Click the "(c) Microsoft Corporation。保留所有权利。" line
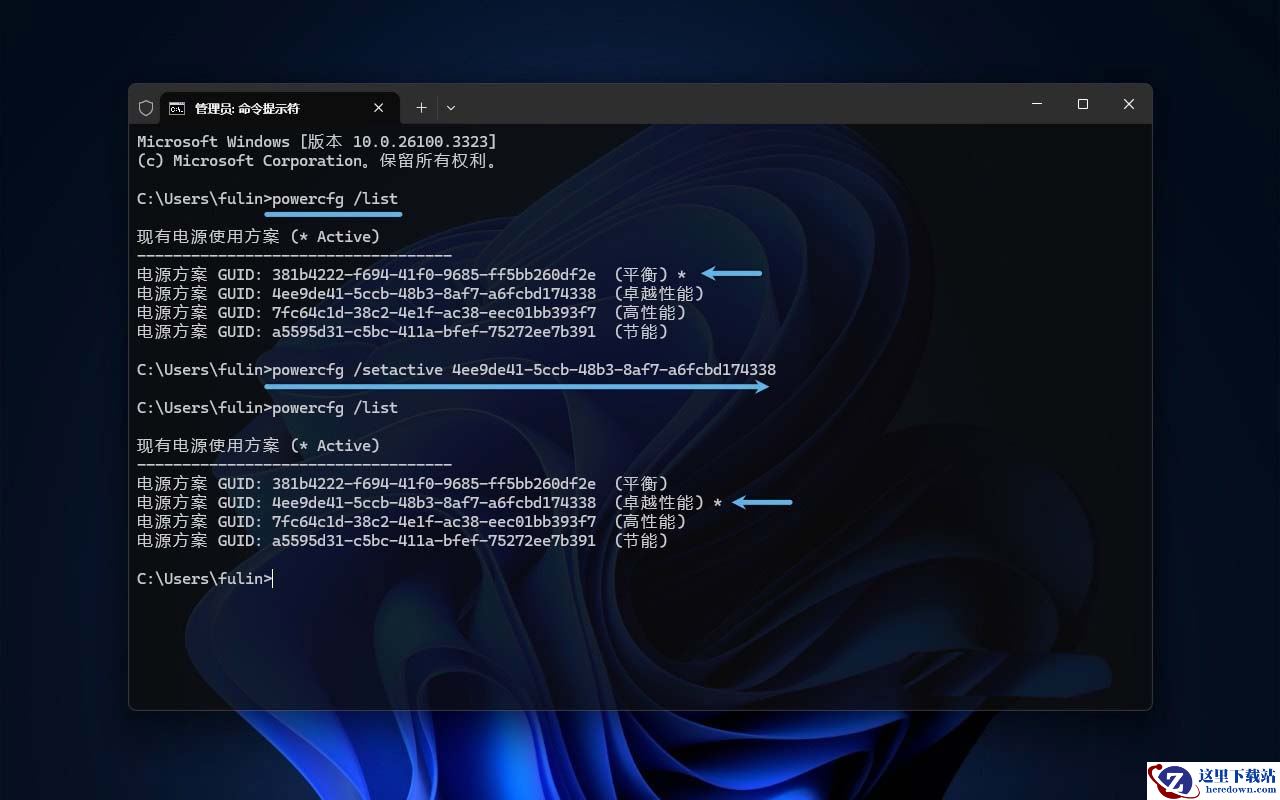 click(x=317, y=161)
